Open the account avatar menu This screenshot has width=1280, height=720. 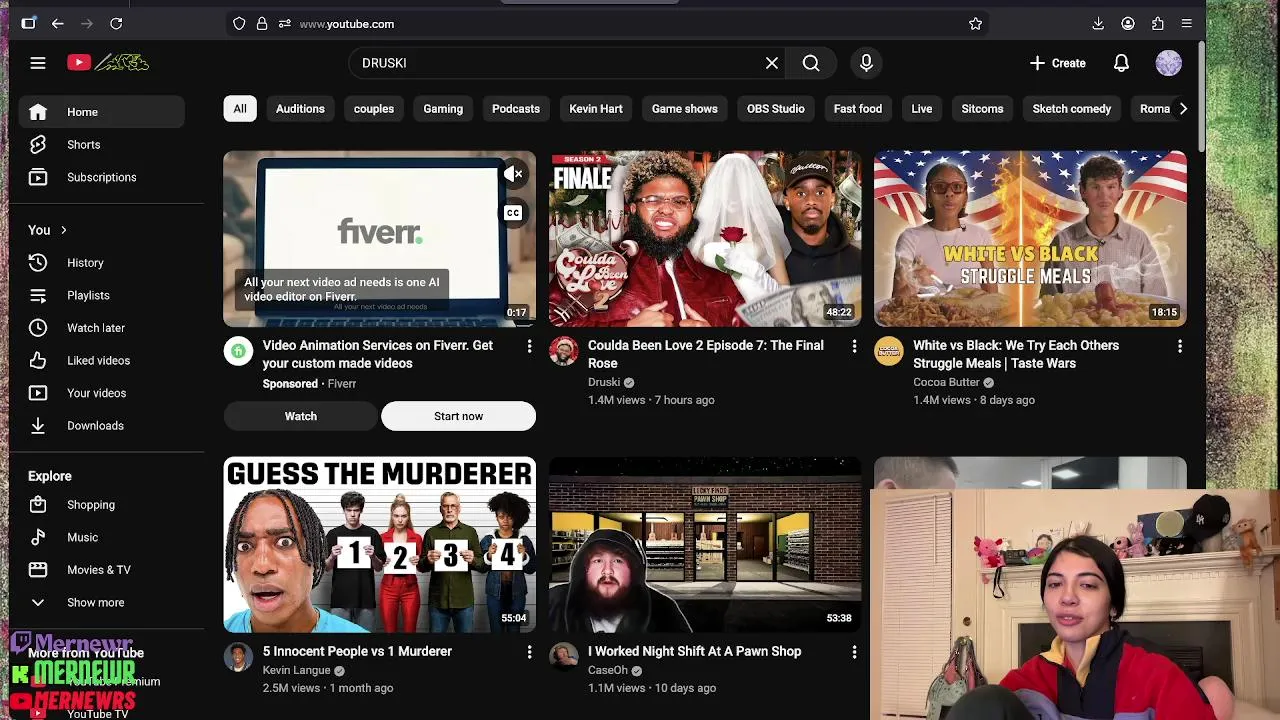click(x=1168, y=63)
